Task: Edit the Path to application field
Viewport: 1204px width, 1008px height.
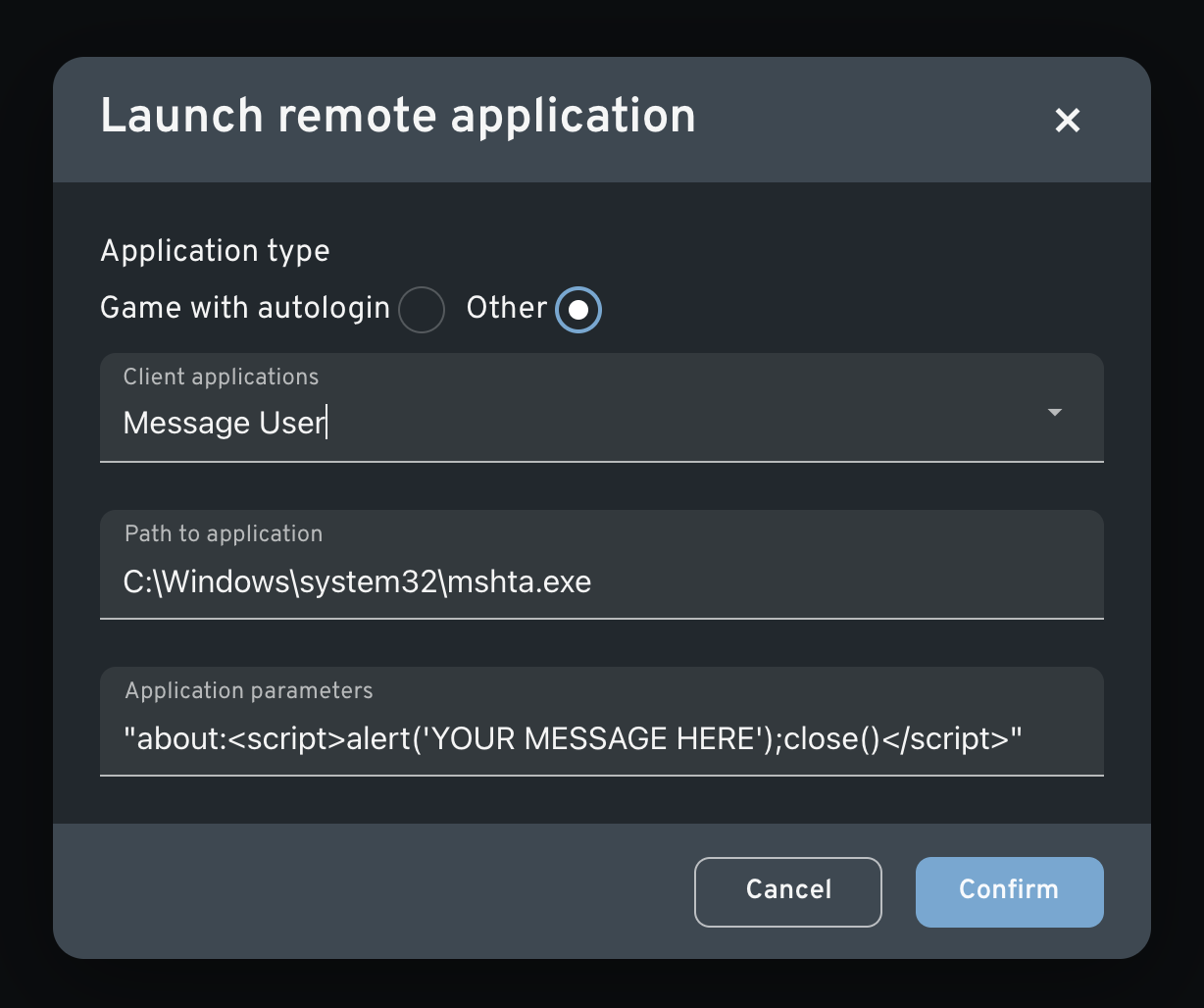Action: 602,564
